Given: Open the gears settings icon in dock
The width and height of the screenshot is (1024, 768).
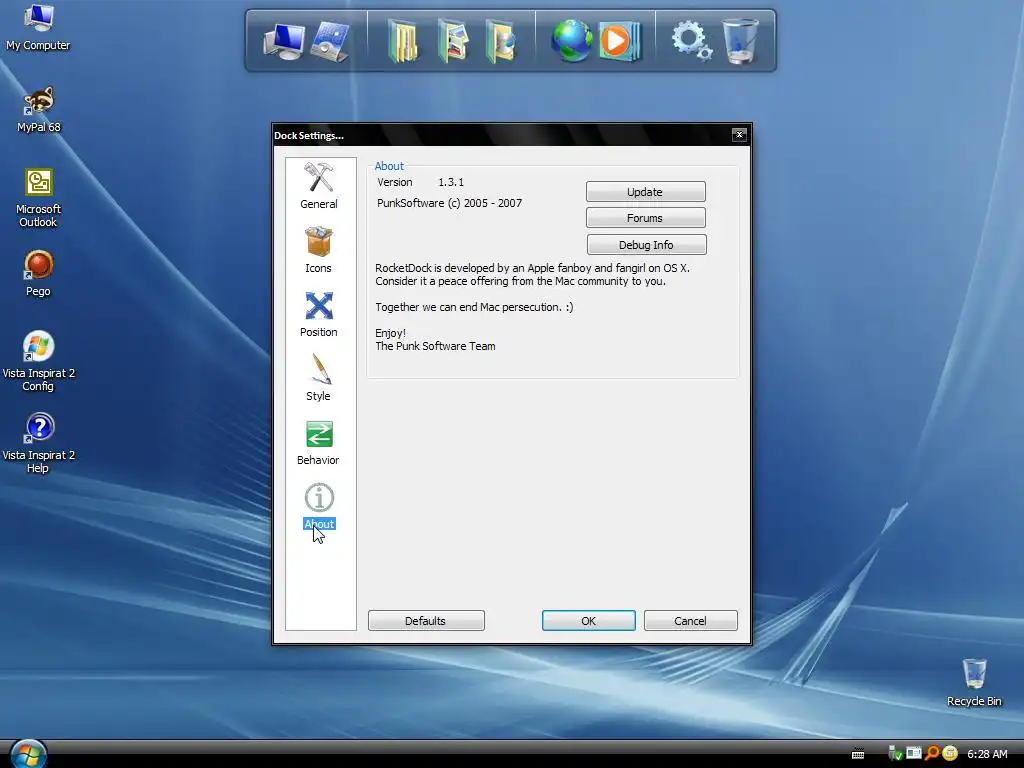Looking at the screenshot, I should 691,40.
